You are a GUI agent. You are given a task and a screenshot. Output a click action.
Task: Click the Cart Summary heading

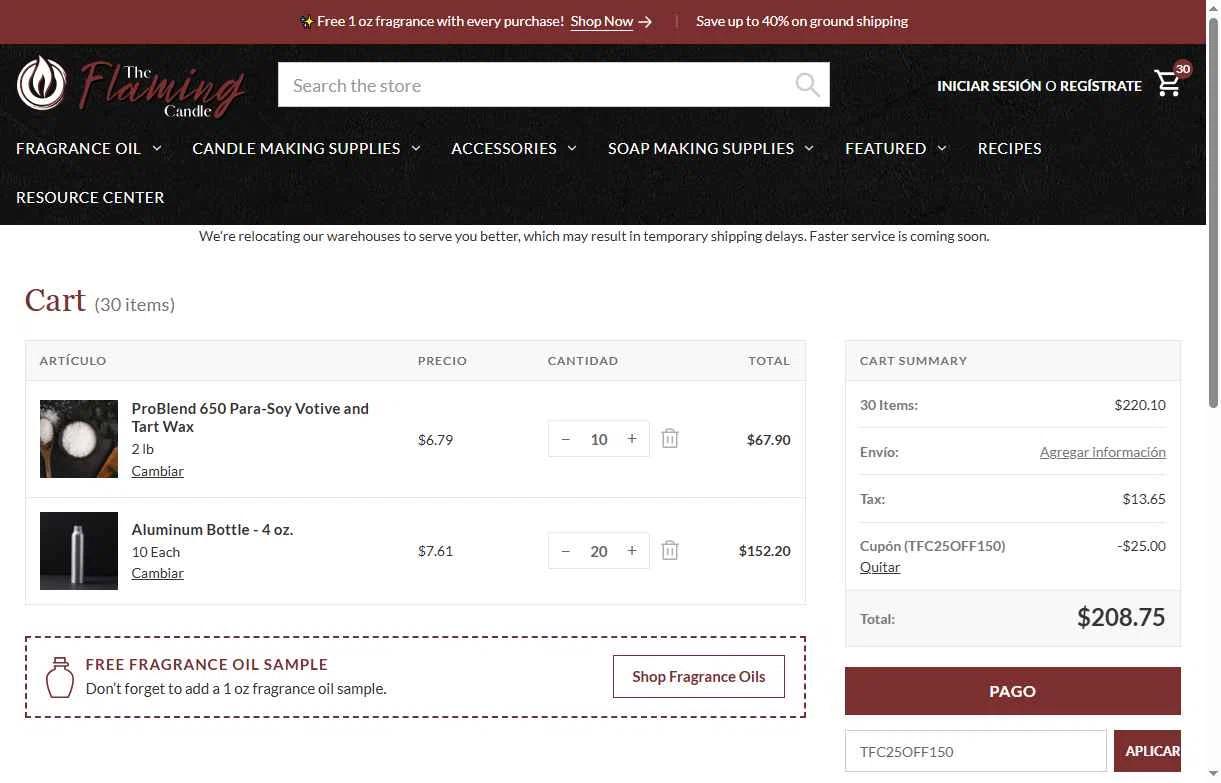tap(913, 361)
